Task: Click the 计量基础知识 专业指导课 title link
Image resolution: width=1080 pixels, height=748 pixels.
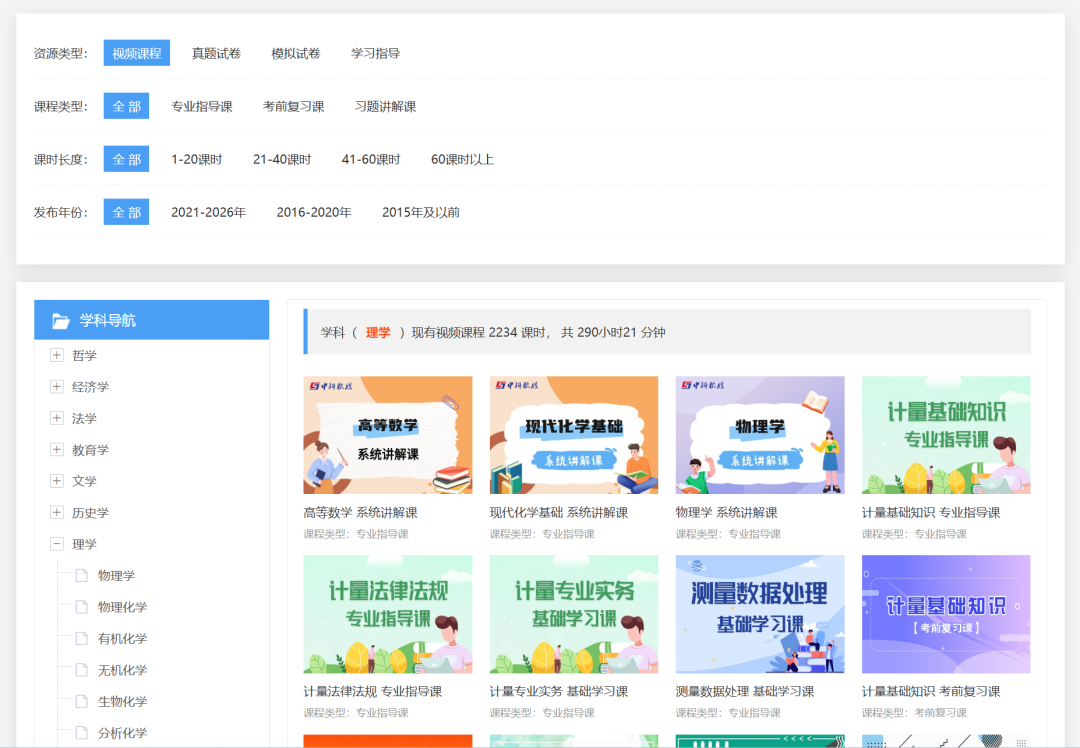Action: coord(931,512)
